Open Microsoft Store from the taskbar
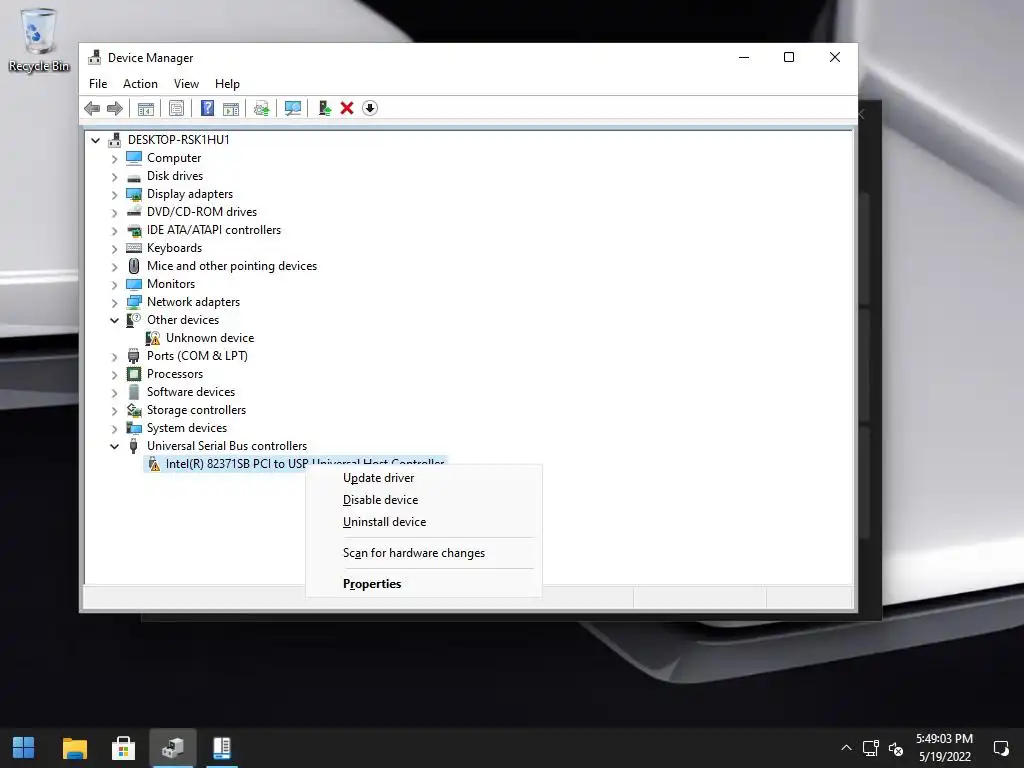1024x768 pixels. 123,748
